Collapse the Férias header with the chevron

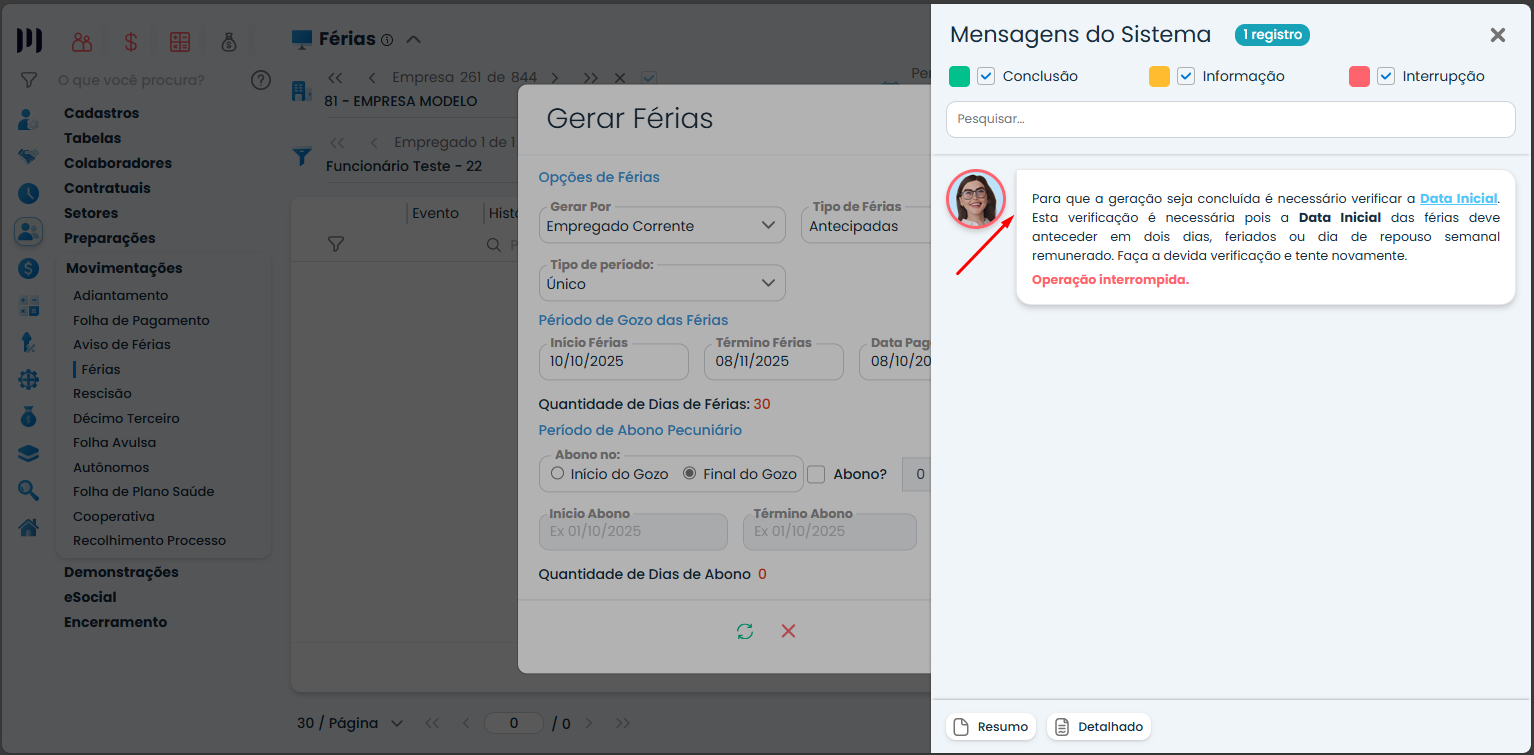413,39
